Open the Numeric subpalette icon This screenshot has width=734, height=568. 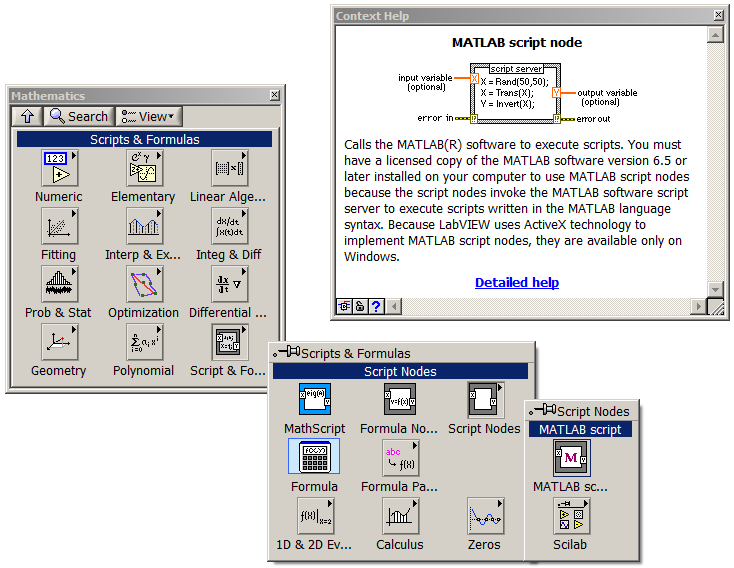pos(59,168)
